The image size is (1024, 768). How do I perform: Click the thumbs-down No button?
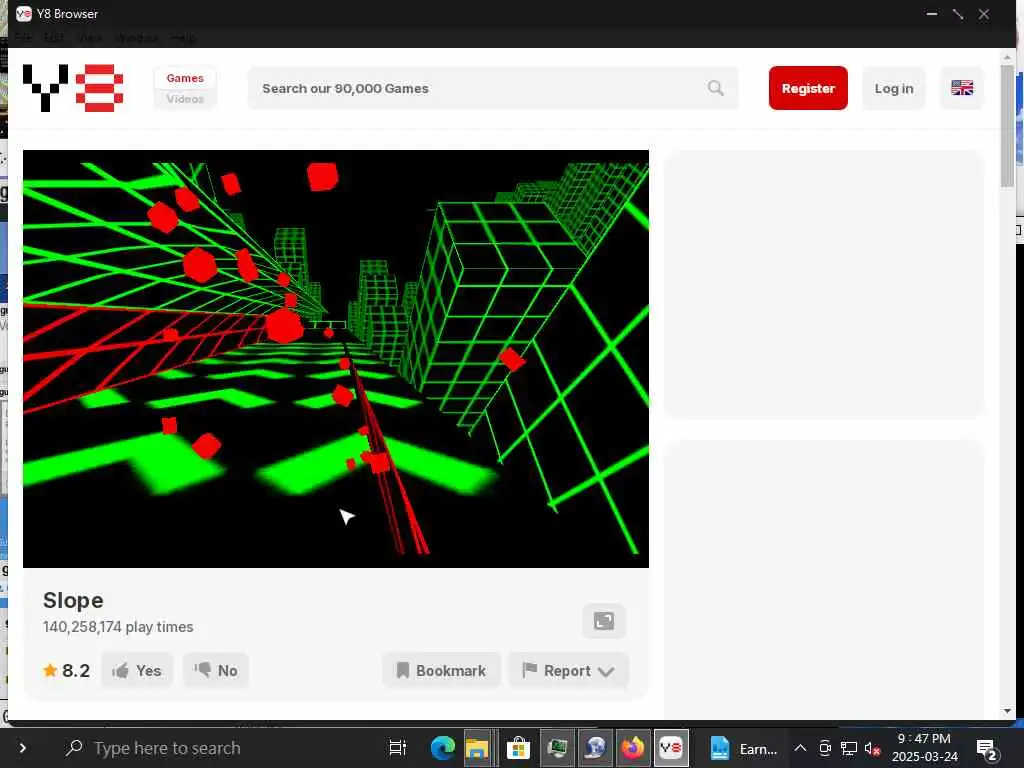[216, 670]
